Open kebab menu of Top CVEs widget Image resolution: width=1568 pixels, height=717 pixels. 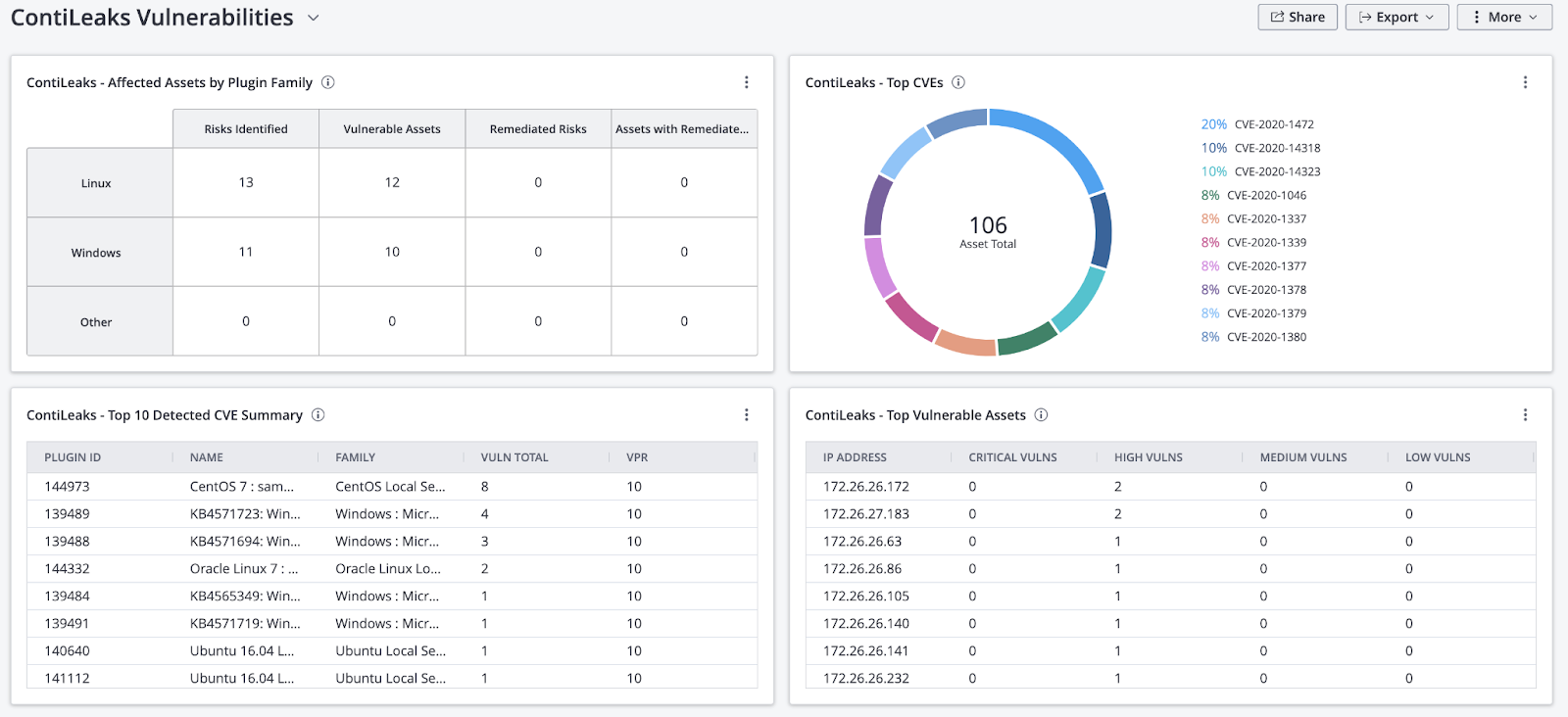point(1526,82)
